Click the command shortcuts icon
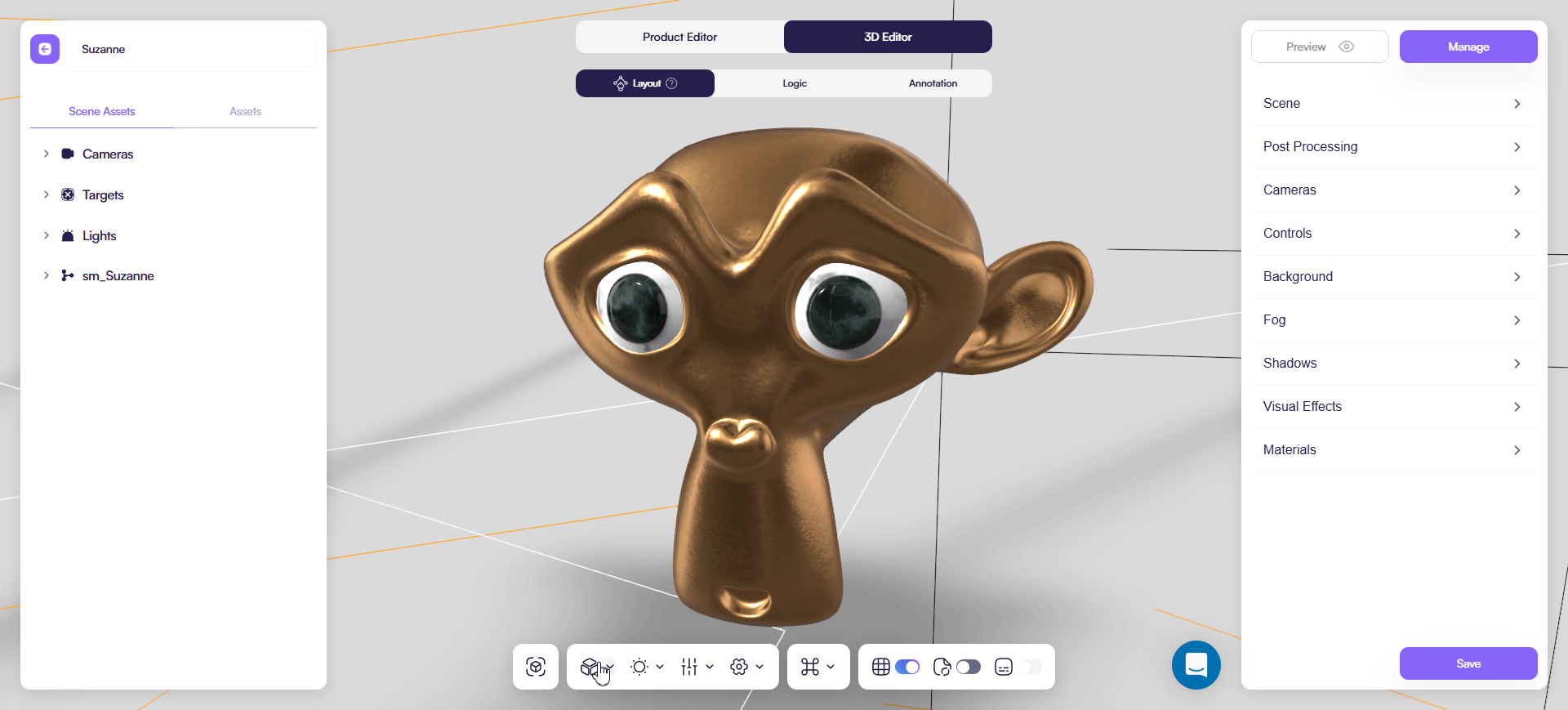1568x710 pixels. [810, 667]
